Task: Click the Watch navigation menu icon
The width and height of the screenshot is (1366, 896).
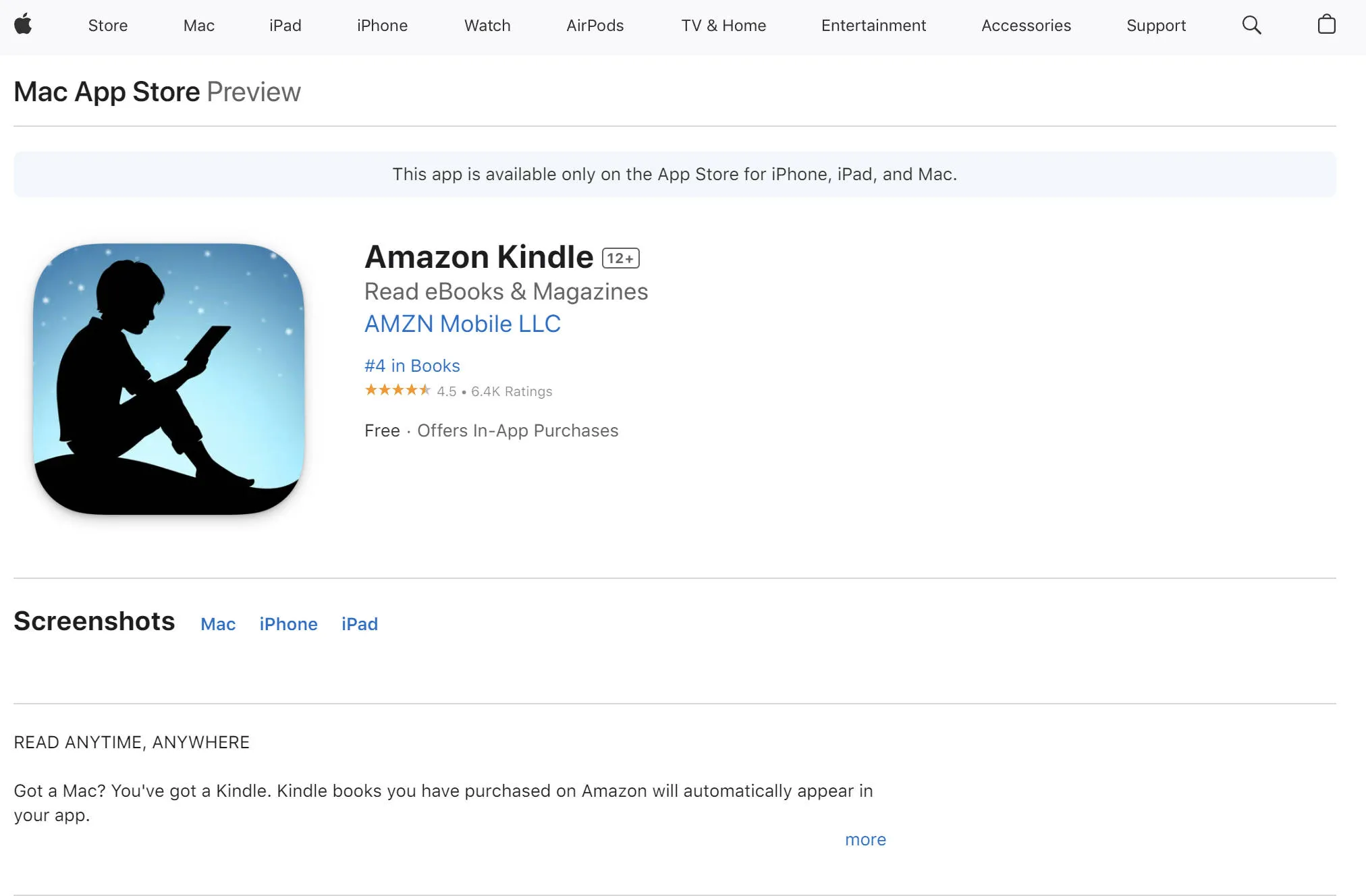Action: [487, 25]
